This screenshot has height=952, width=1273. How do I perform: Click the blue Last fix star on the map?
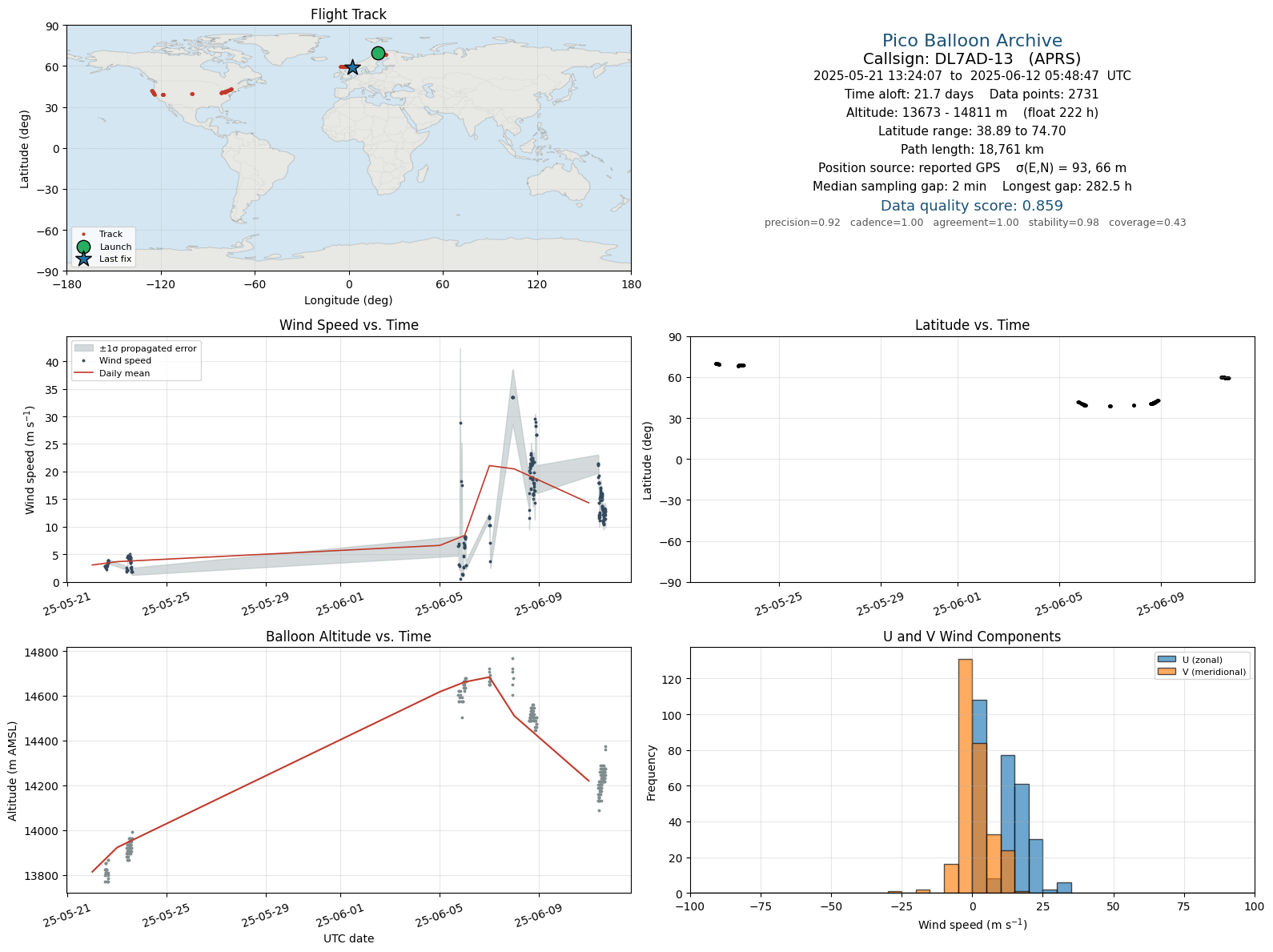point(352,67)
